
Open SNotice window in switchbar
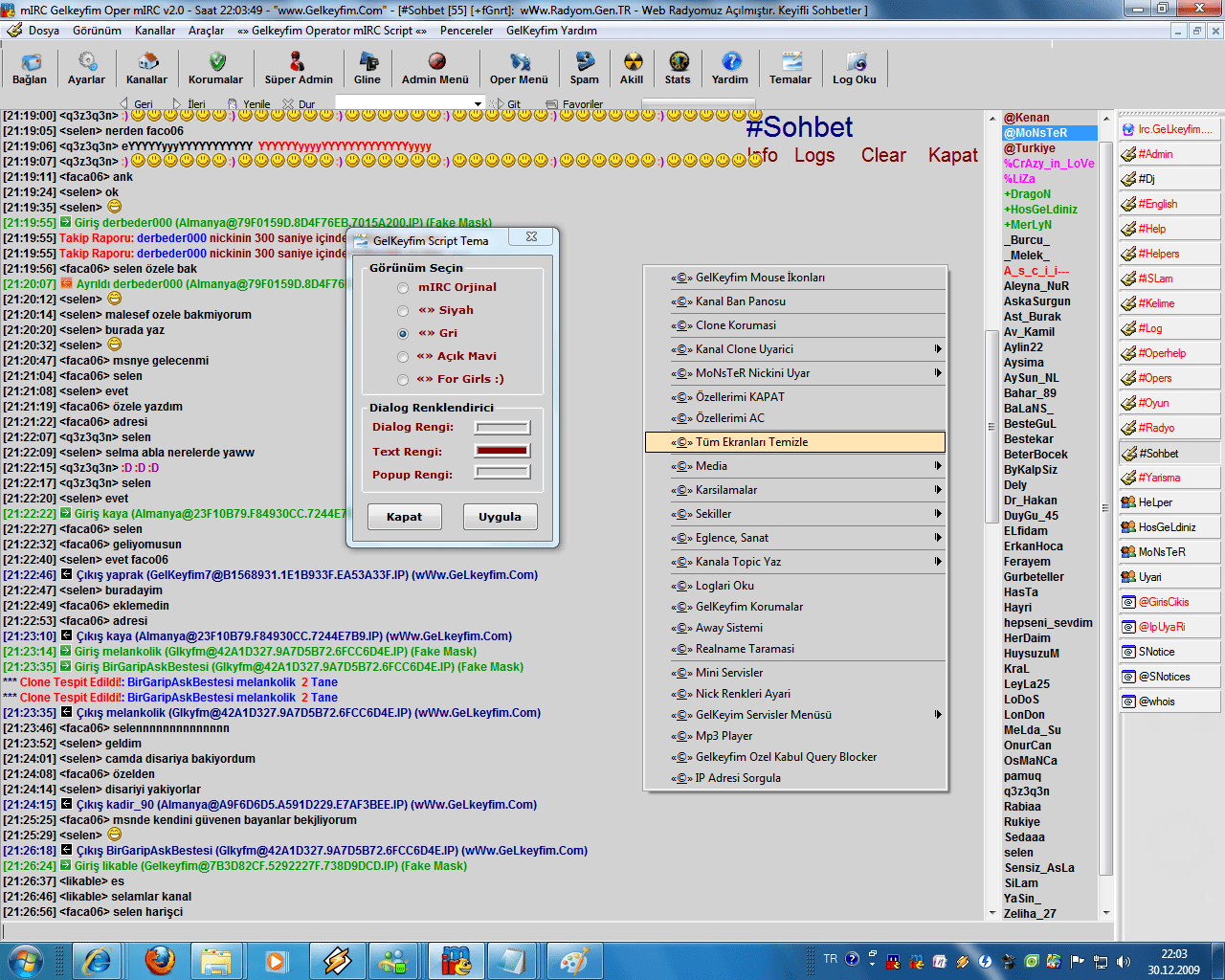click(x=1169, y=652)
